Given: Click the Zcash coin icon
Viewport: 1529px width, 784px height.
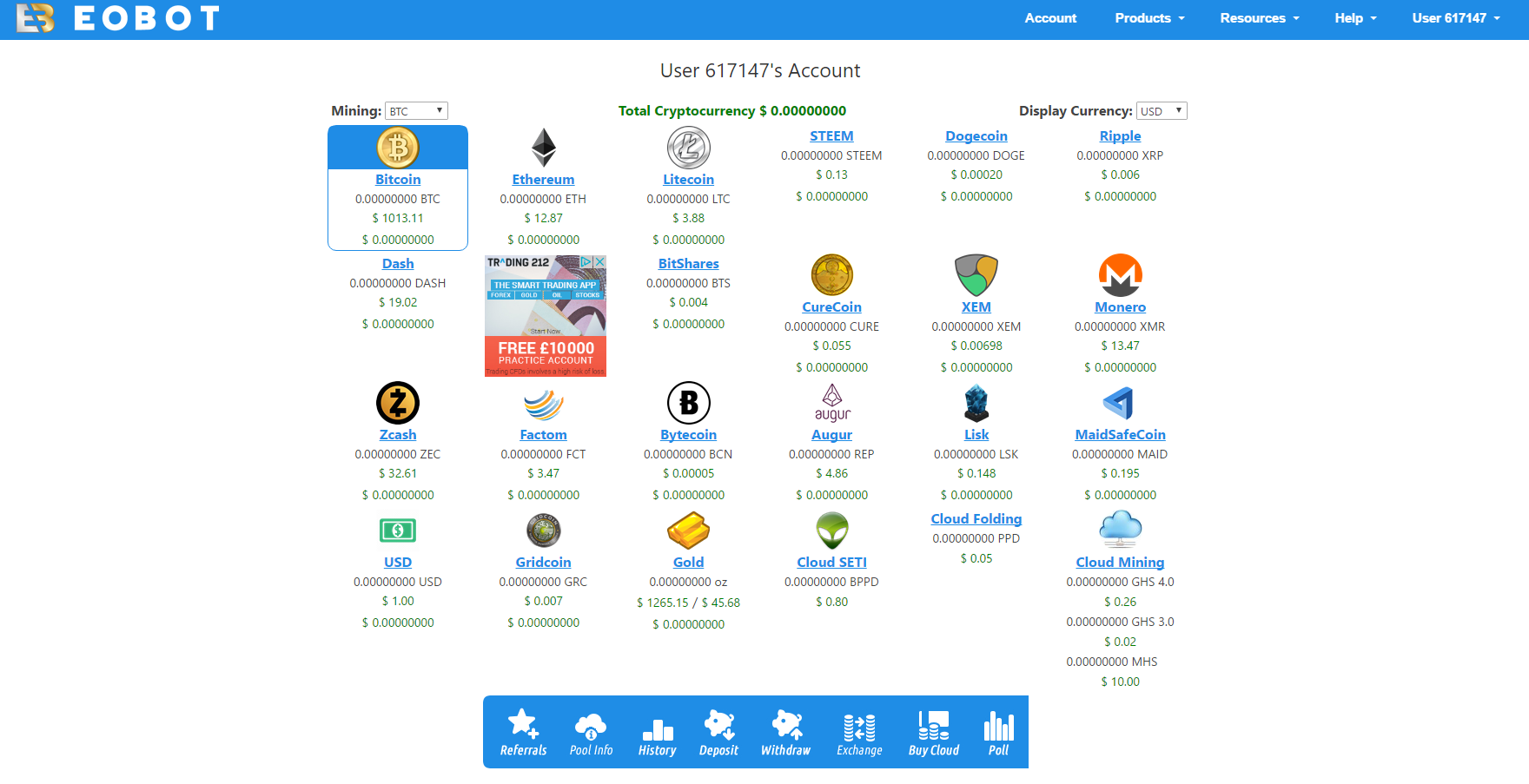Looking at the screenshot, I should [398, 403].
